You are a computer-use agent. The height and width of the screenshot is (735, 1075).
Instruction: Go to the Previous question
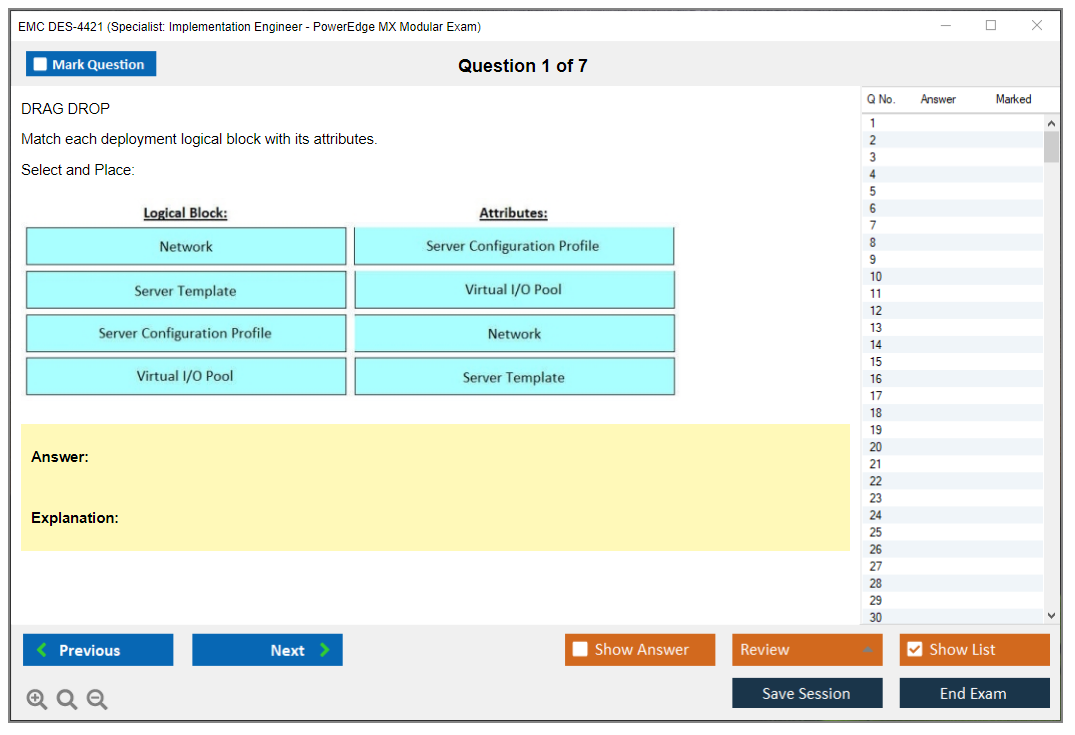98,650
